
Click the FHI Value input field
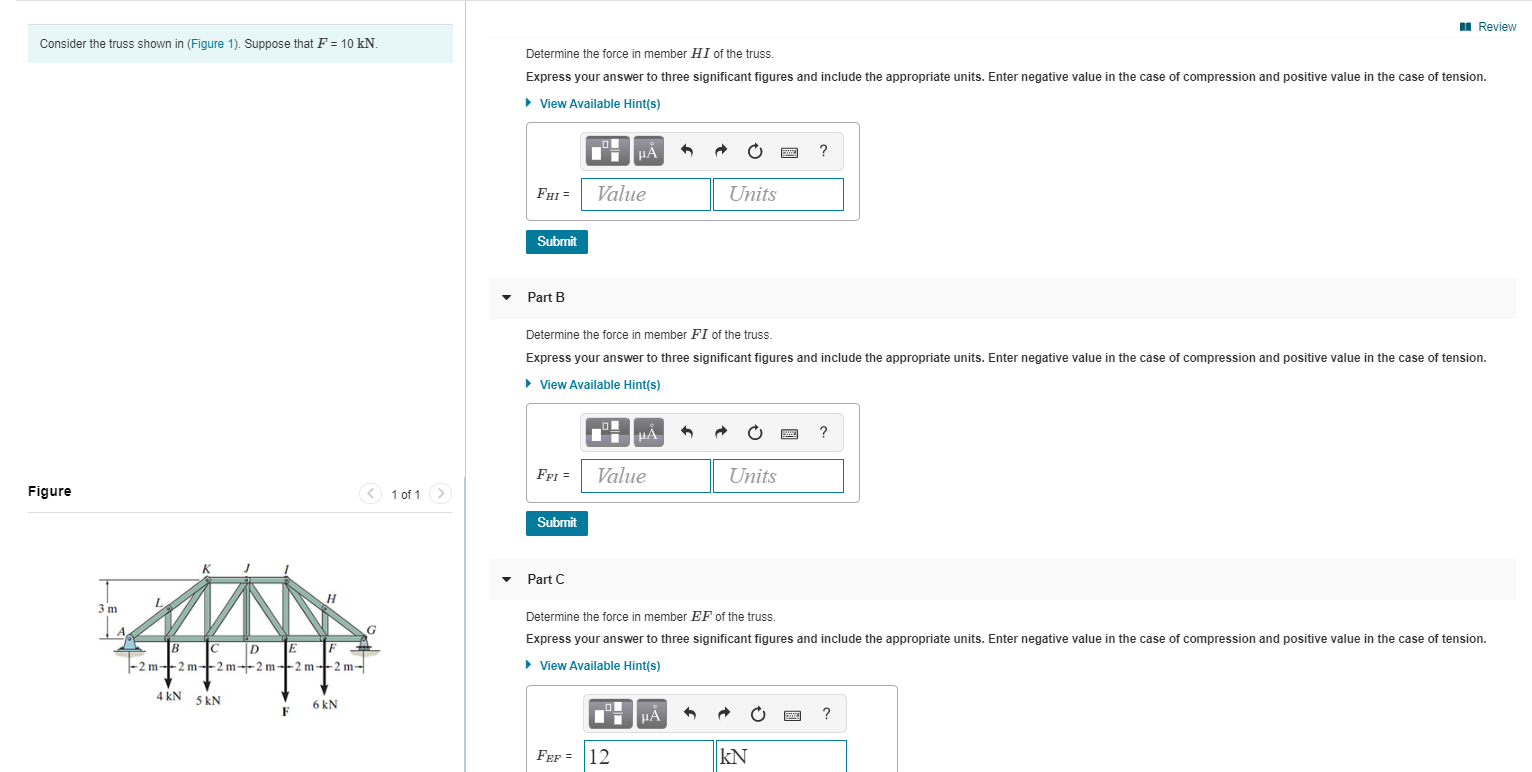pyautogui.click(x=646, y=194)
